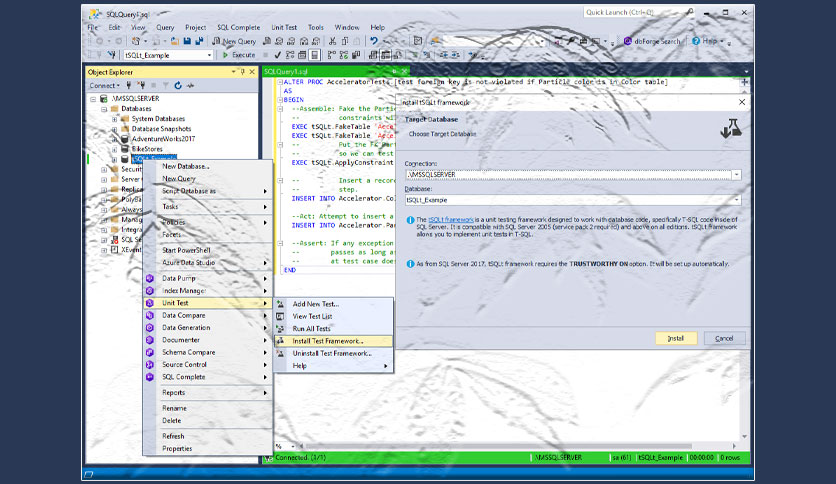Toggle Include Client Statistics

(x=356, y=54)
